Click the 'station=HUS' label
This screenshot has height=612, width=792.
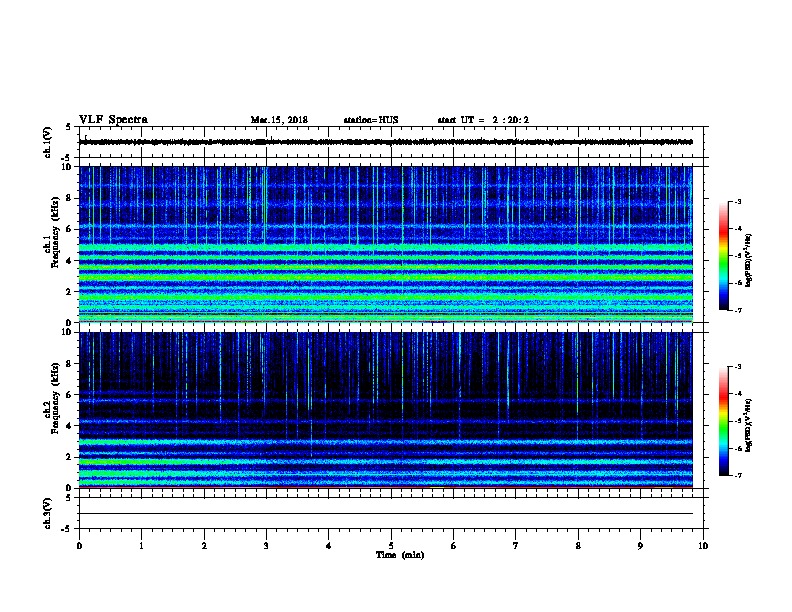tap(371, 120)
